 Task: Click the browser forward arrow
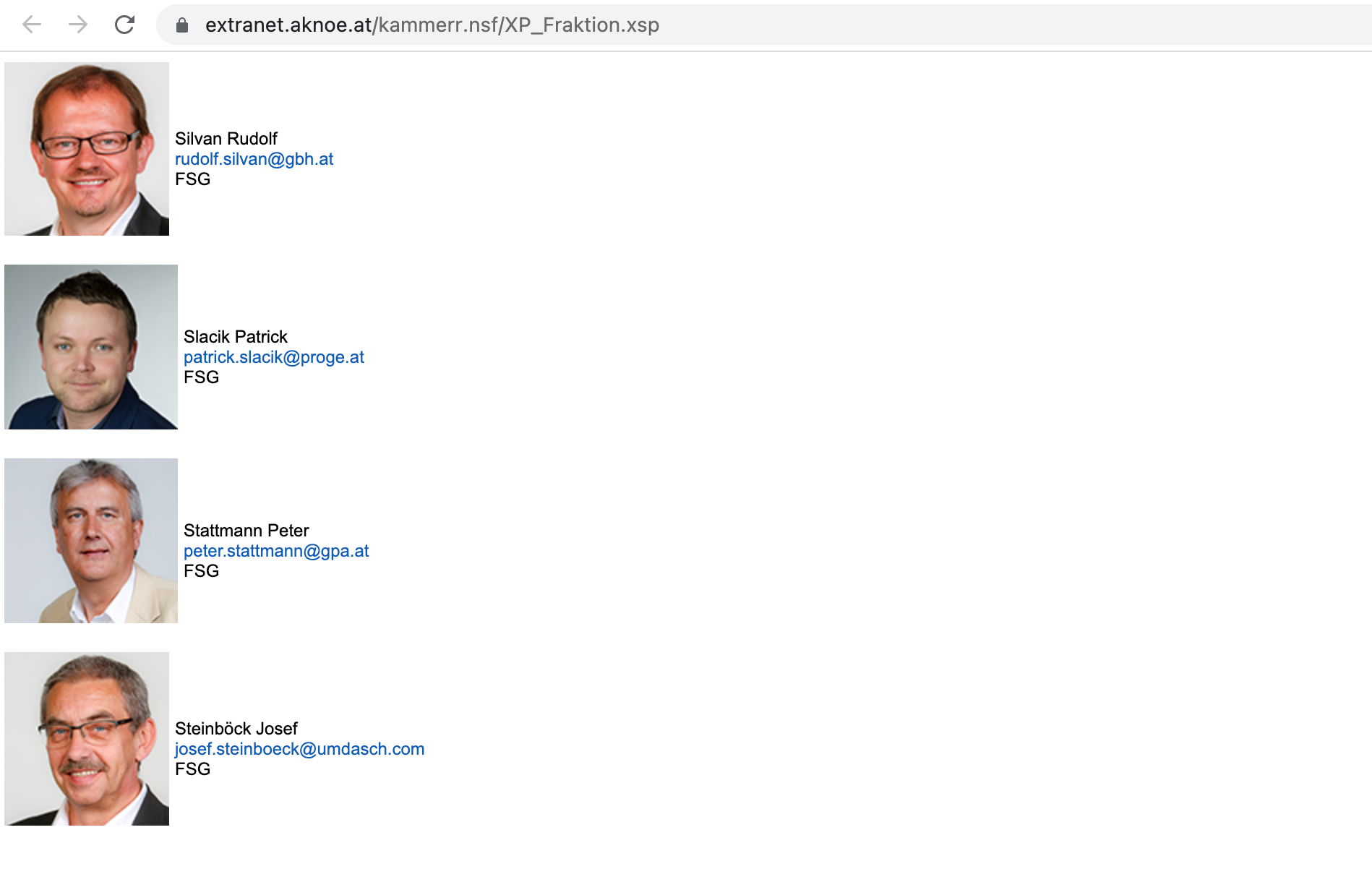click(78, 25)
